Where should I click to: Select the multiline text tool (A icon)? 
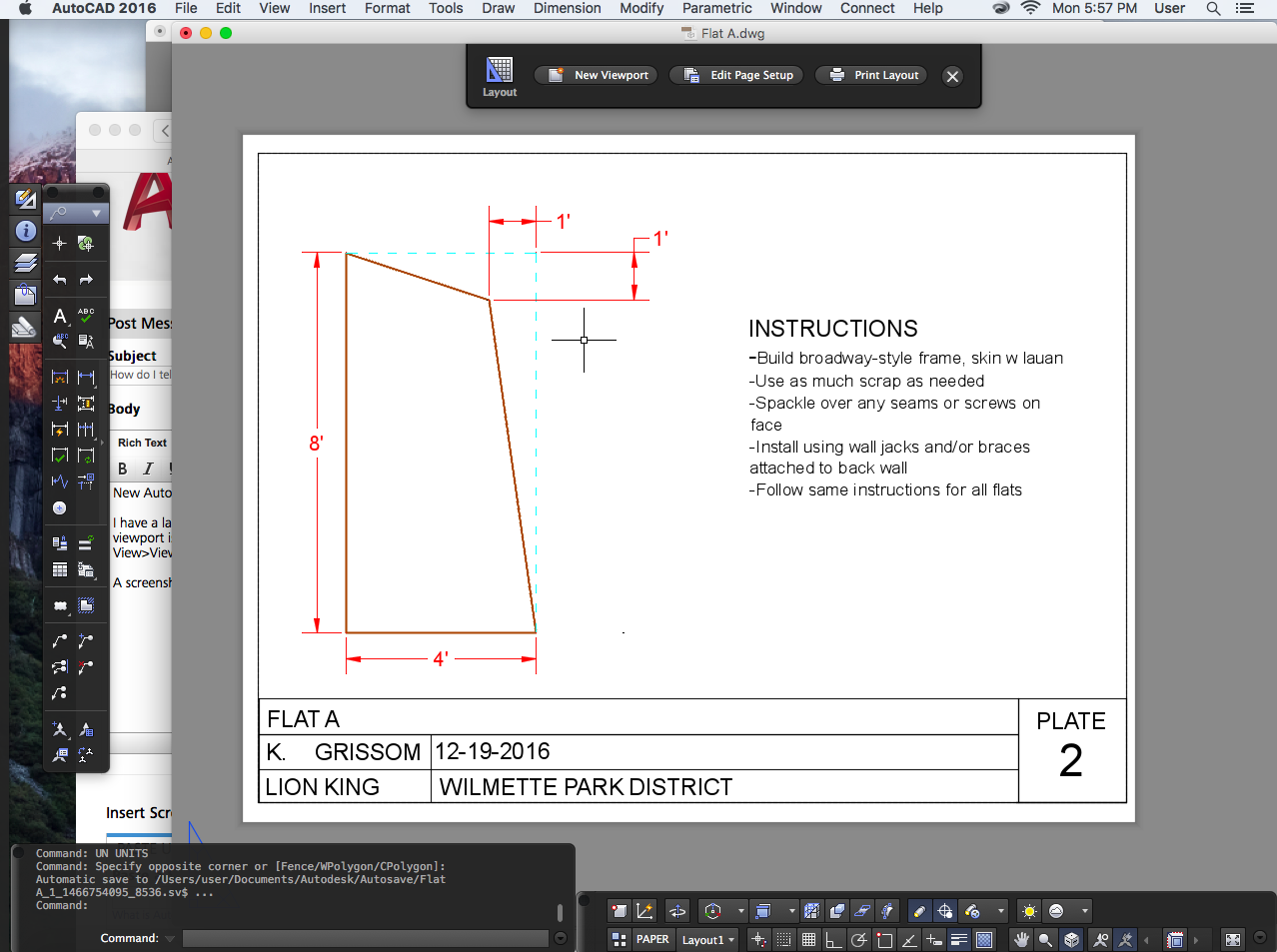point(60,316)
